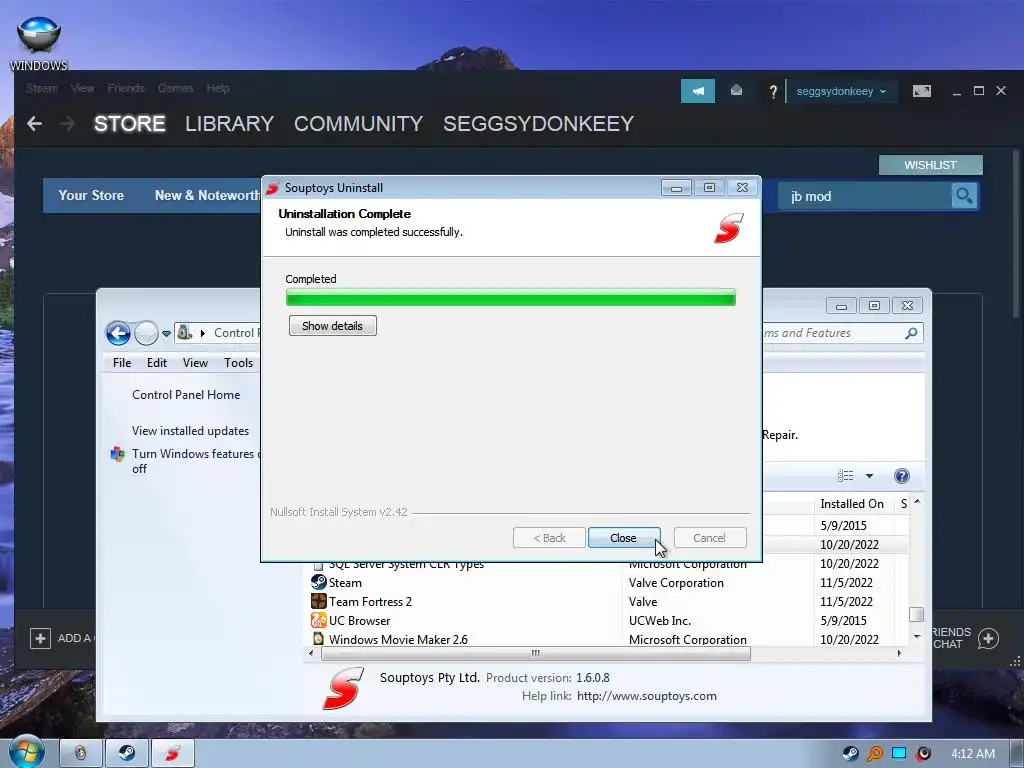The width and height of the screenshot is (1024, 768).
Task: Open the Steam inbox envelope icon
Action: coord(736,91)
